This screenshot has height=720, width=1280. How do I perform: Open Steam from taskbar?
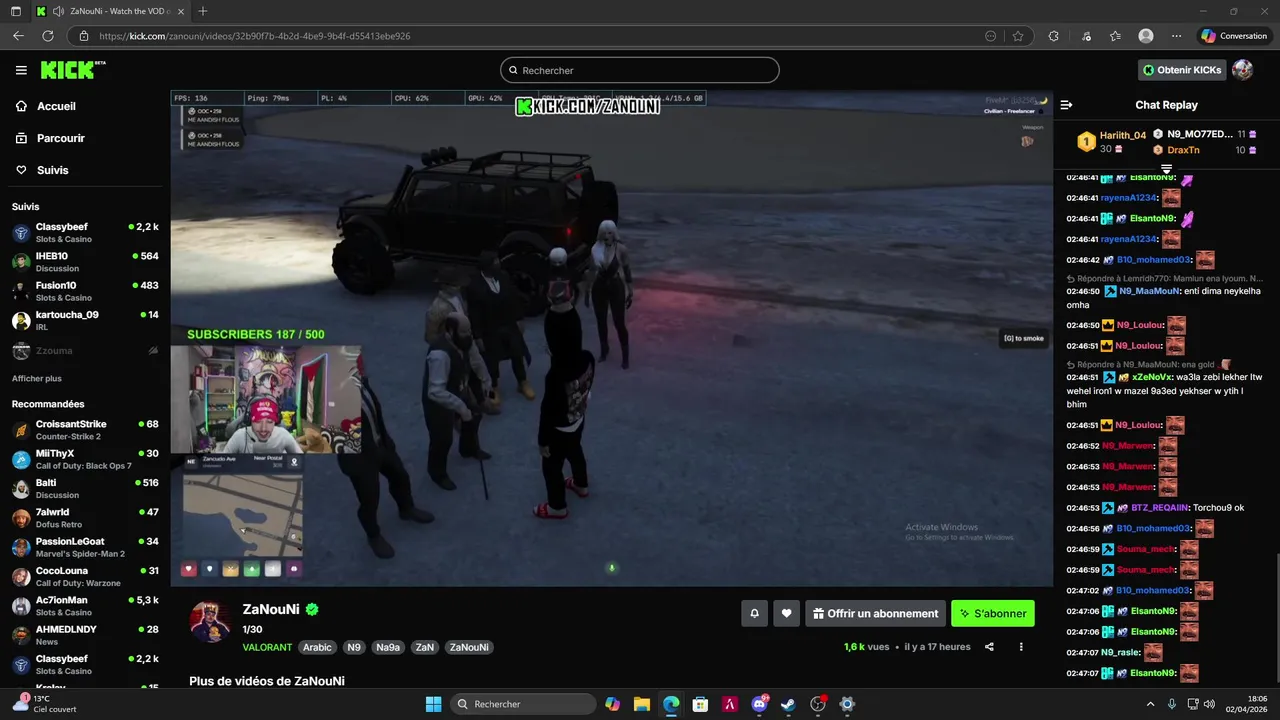788,704
